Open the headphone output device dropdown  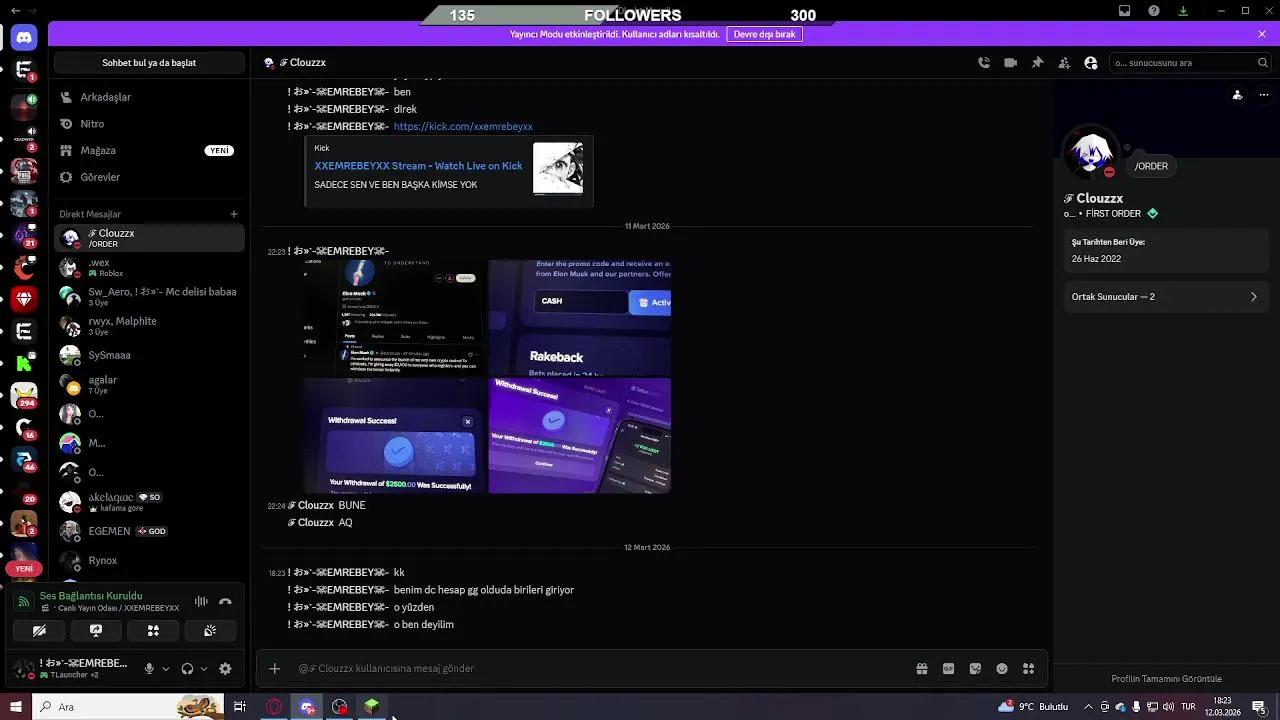[206, 668]
